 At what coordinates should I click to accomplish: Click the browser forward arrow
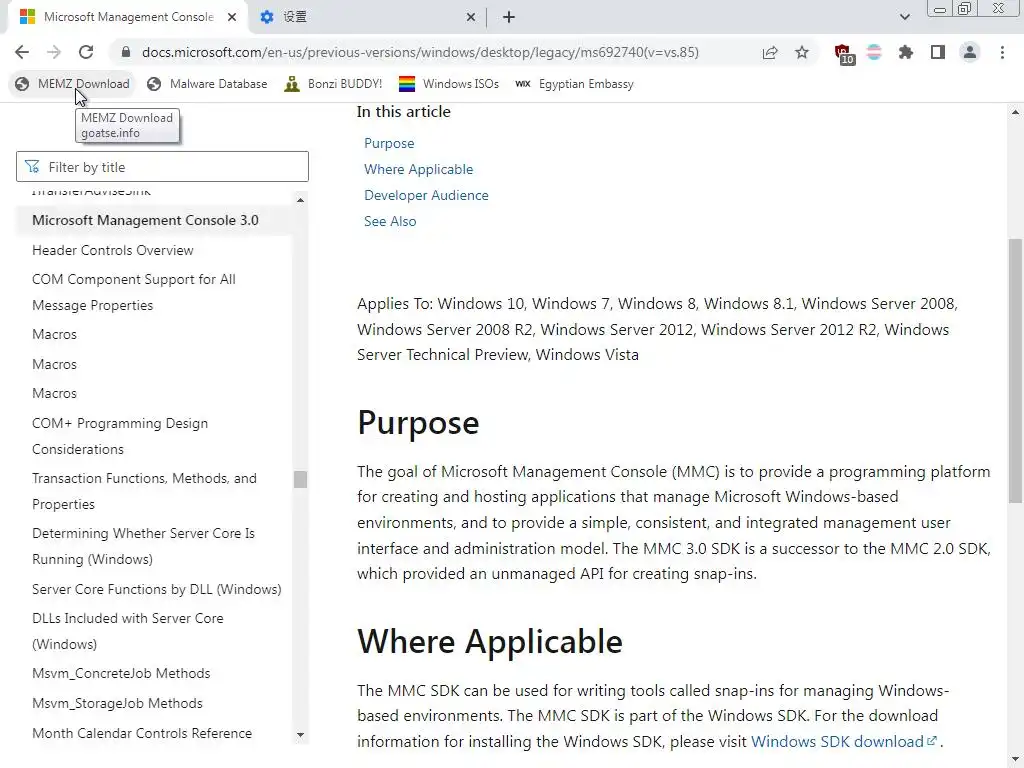(54, 52)
